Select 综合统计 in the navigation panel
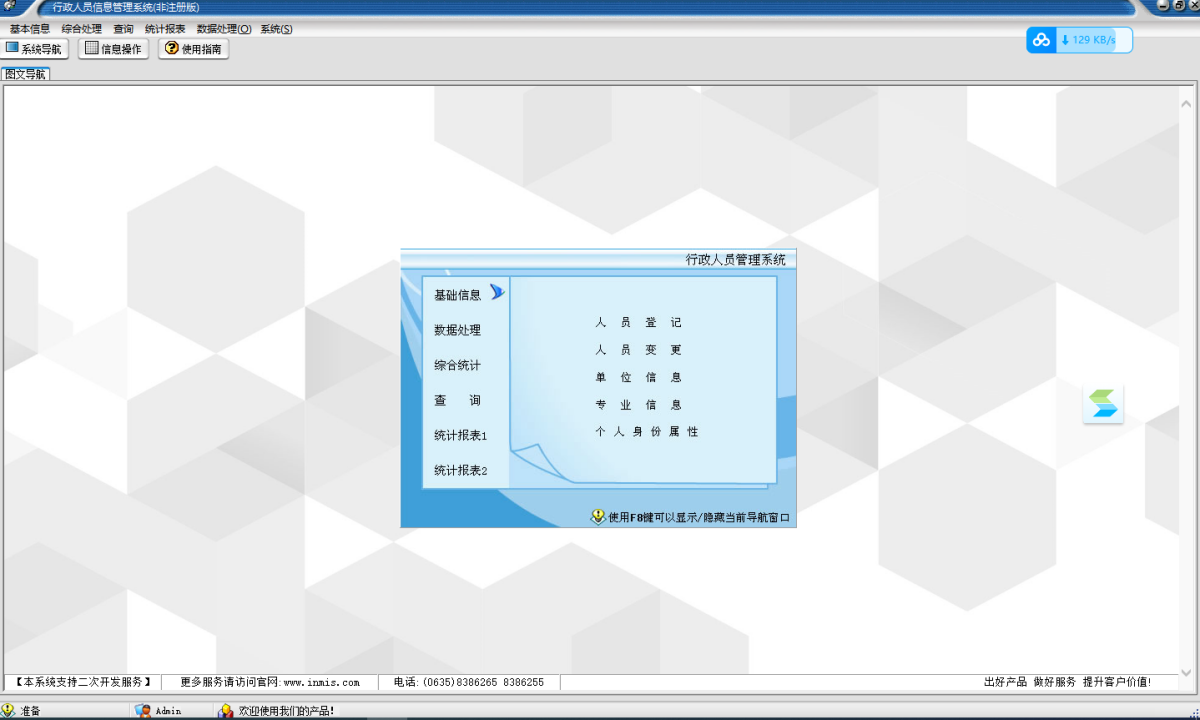 pos(457,365)
